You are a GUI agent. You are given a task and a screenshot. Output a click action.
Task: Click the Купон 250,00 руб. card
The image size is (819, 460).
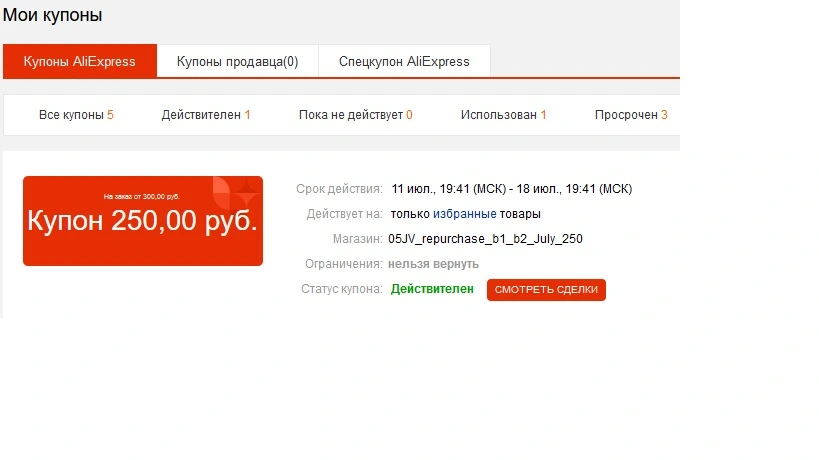coord(143,221)
